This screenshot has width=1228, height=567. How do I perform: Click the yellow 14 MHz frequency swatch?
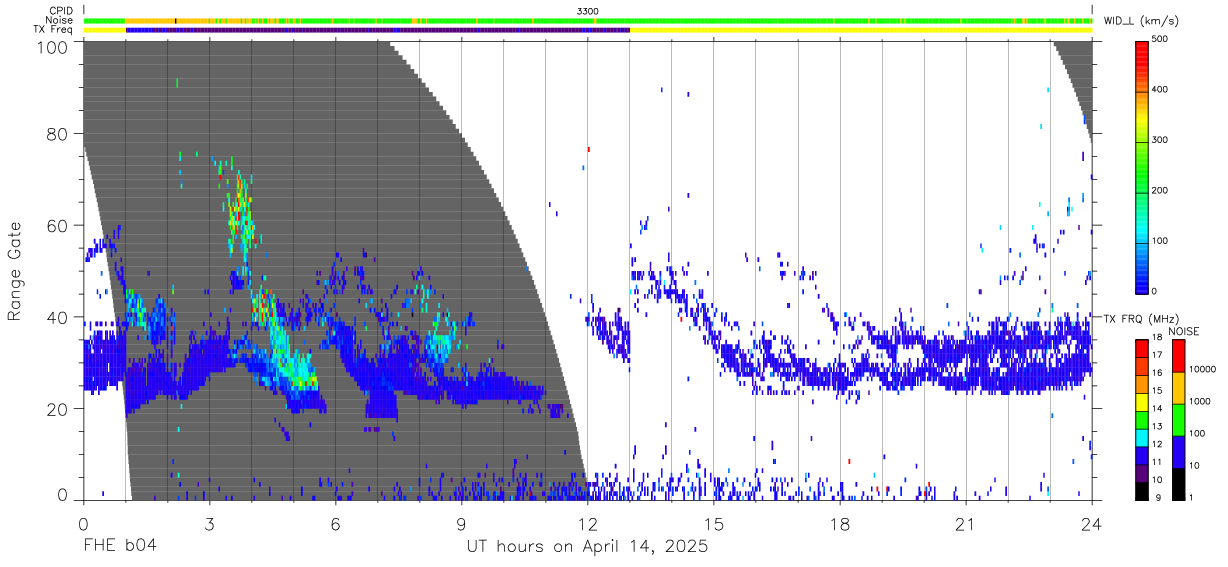pos(1141,401)
